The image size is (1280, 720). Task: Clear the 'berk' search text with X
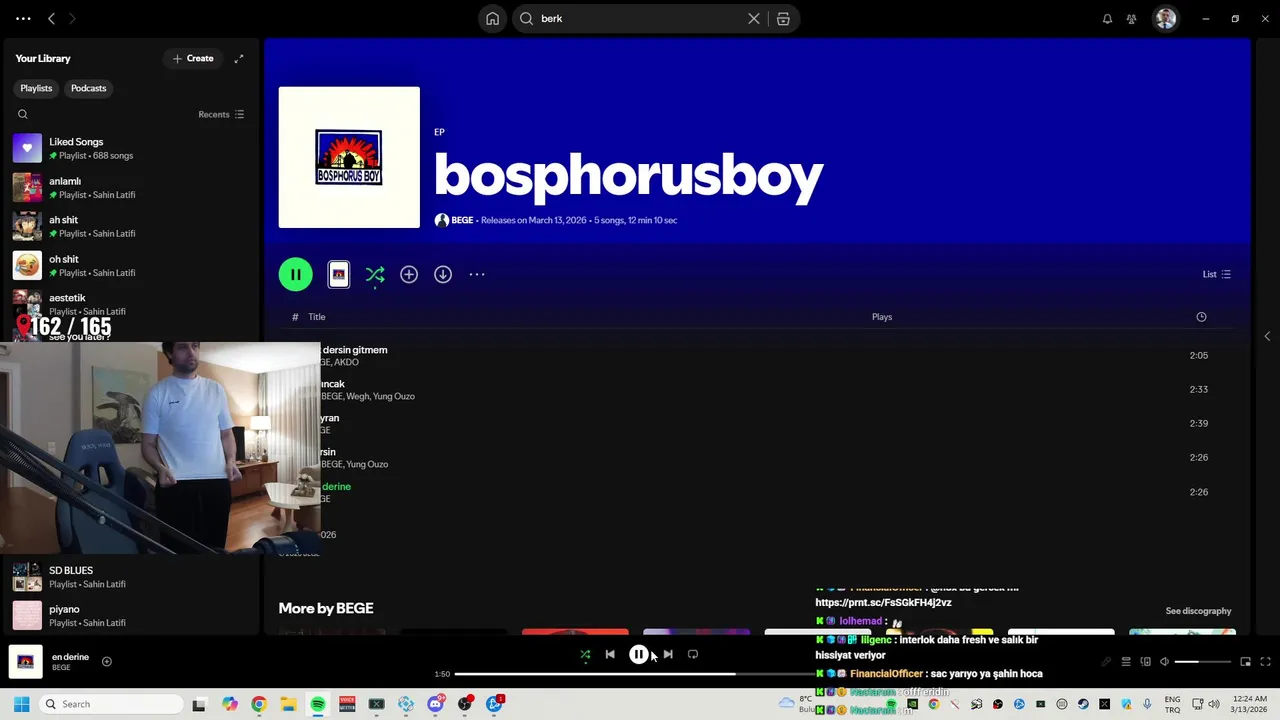pos(754,19)
